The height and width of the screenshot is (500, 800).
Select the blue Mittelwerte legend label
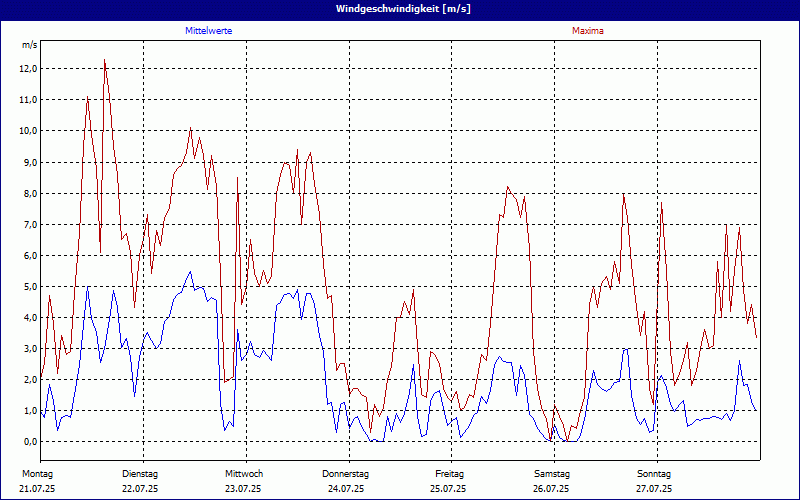[x=209, y=31]
